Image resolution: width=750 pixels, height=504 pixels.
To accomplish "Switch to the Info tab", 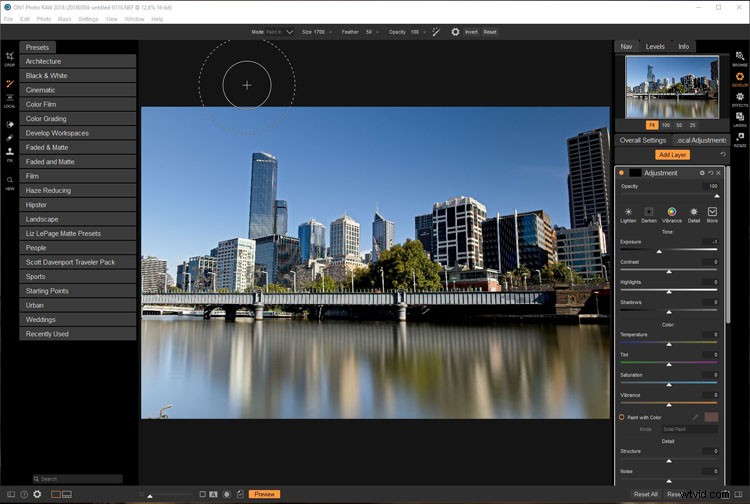I will pos(684,46).
